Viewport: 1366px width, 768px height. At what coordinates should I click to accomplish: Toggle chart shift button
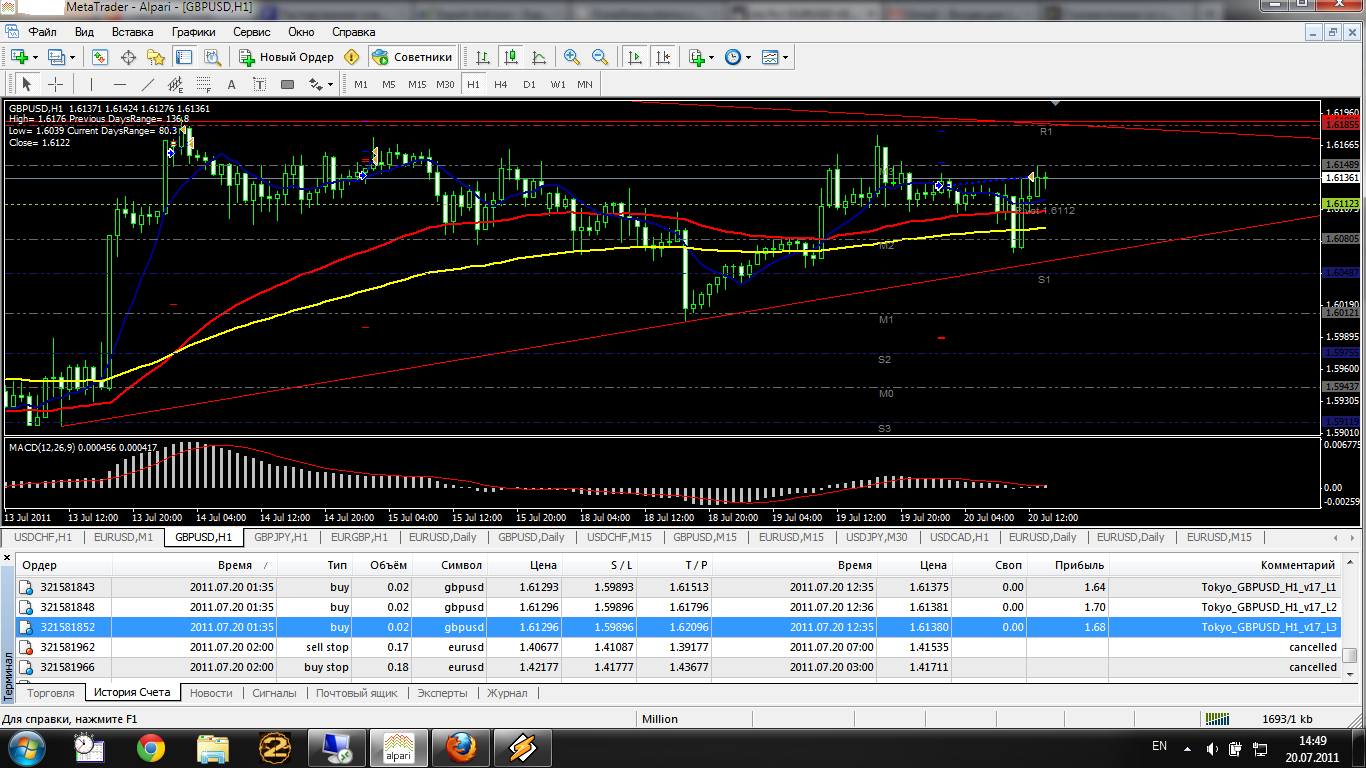[x=662, y=57]
